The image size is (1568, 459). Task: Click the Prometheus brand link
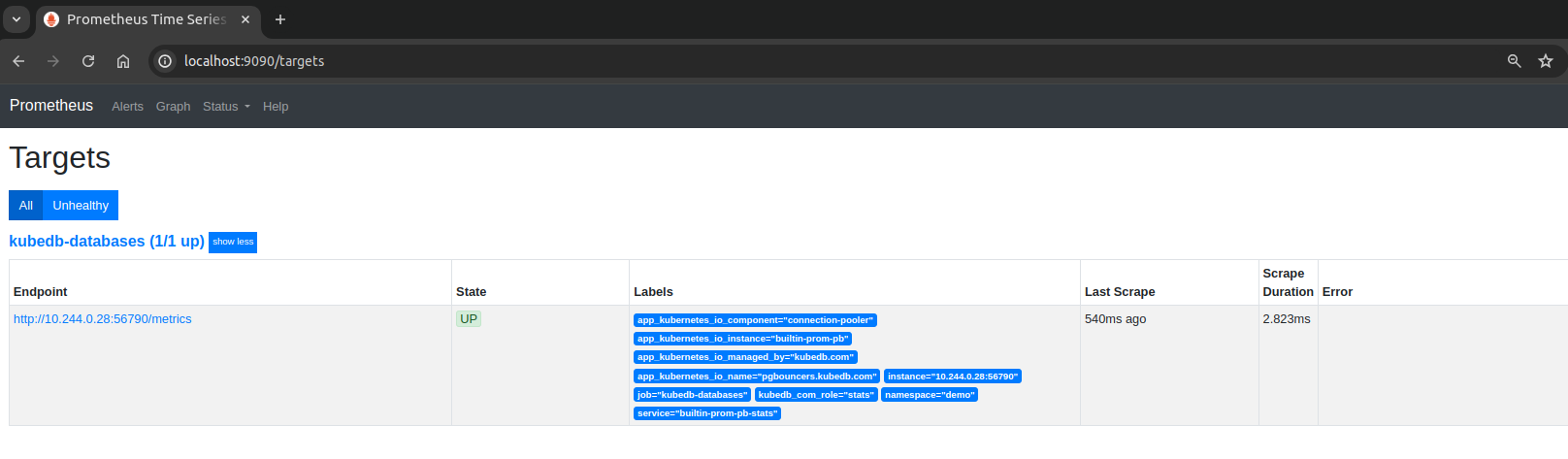[x=51, y=106]
